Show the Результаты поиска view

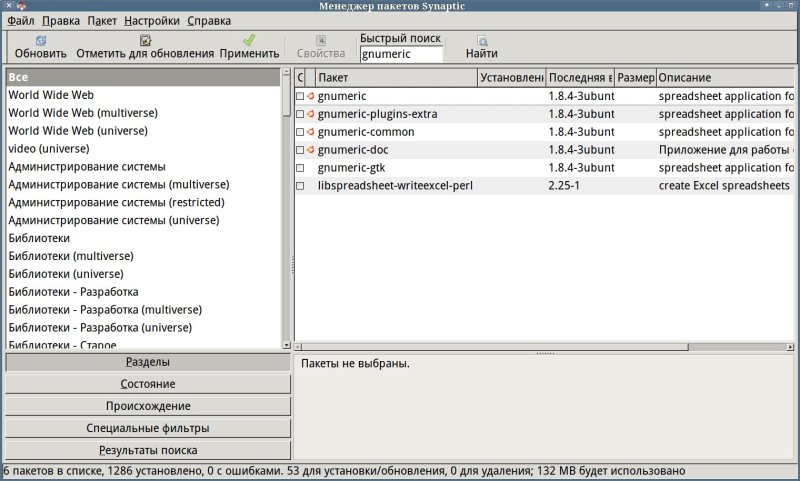click(148, 450)
